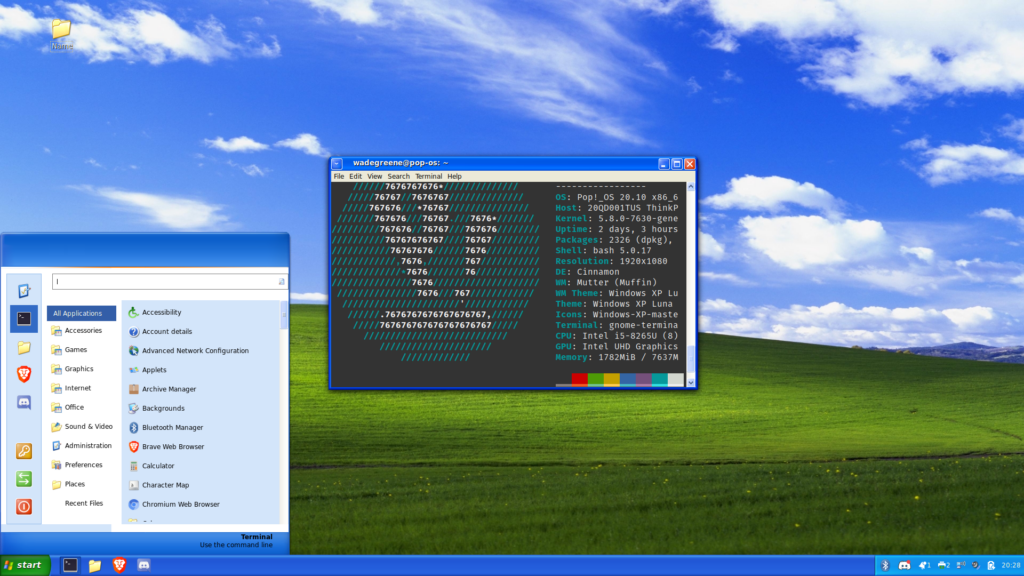Click the Bluetooth tray icon
1024x576 pixels.
(885, 566)
